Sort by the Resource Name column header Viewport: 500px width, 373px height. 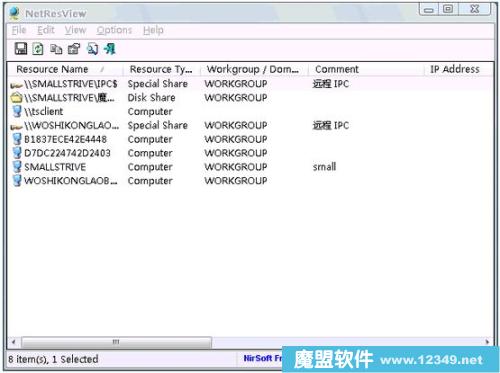coord(65,69)
